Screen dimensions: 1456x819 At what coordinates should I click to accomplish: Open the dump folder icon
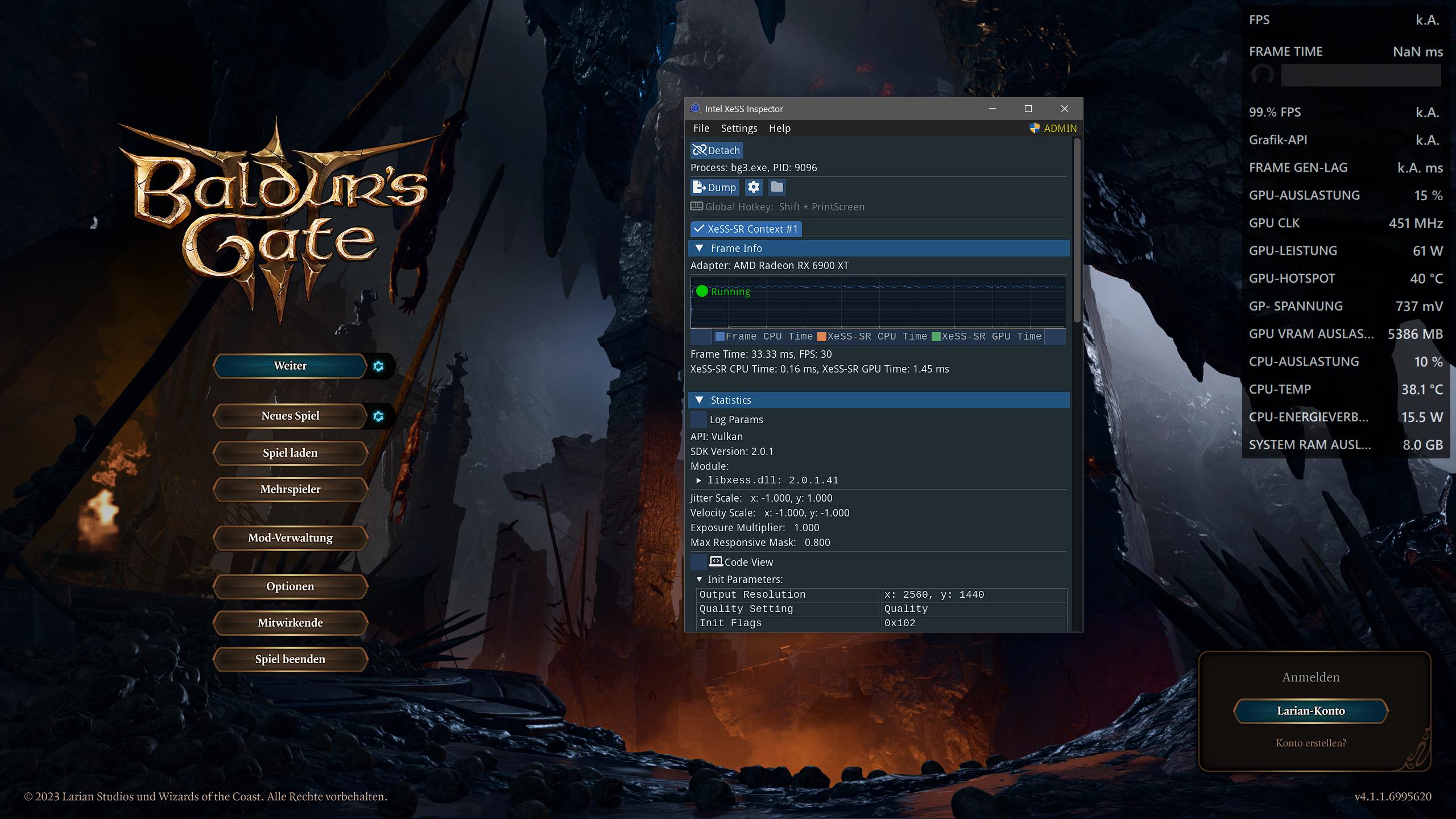[x=777, y=187]
